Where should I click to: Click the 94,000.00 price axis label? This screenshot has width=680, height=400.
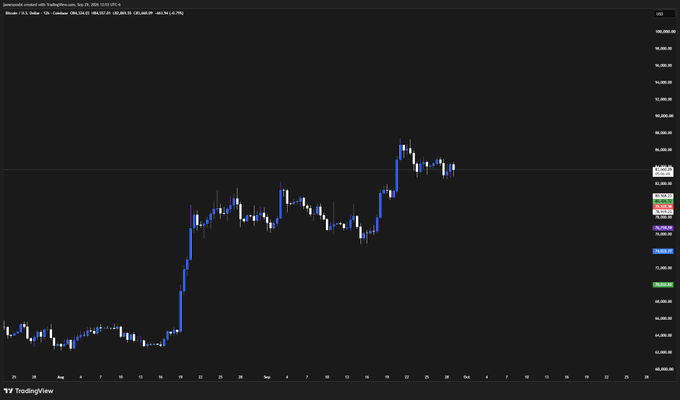(664, 82)
